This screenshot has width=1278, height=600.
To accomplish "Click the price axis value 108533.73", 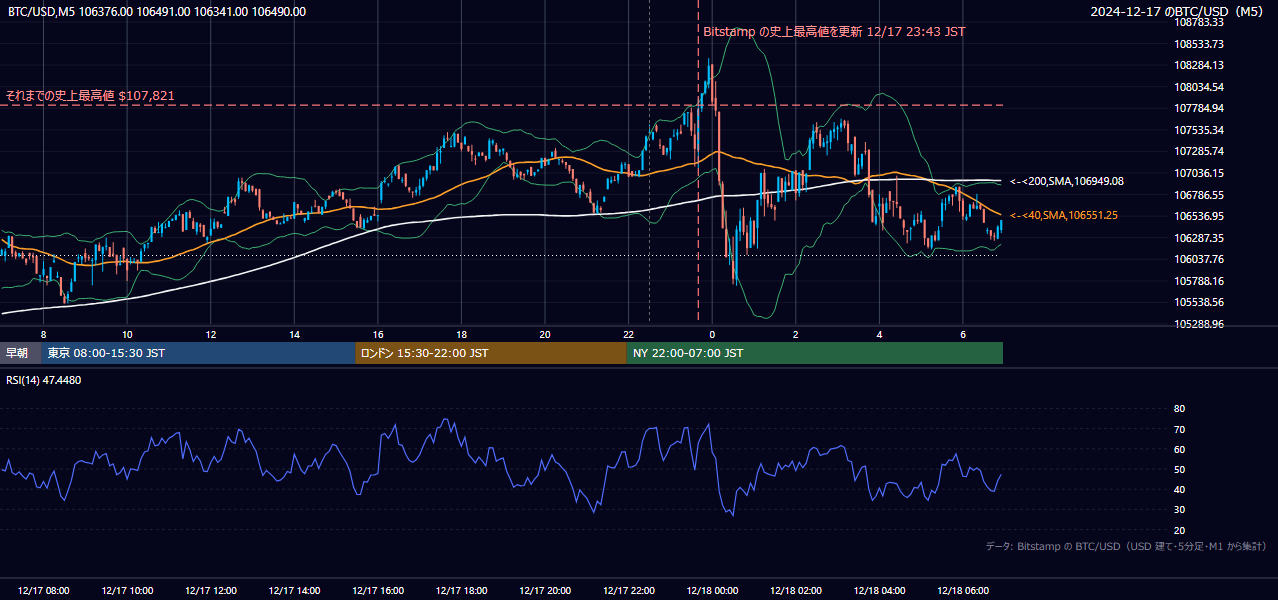I will click(1199, 44).
